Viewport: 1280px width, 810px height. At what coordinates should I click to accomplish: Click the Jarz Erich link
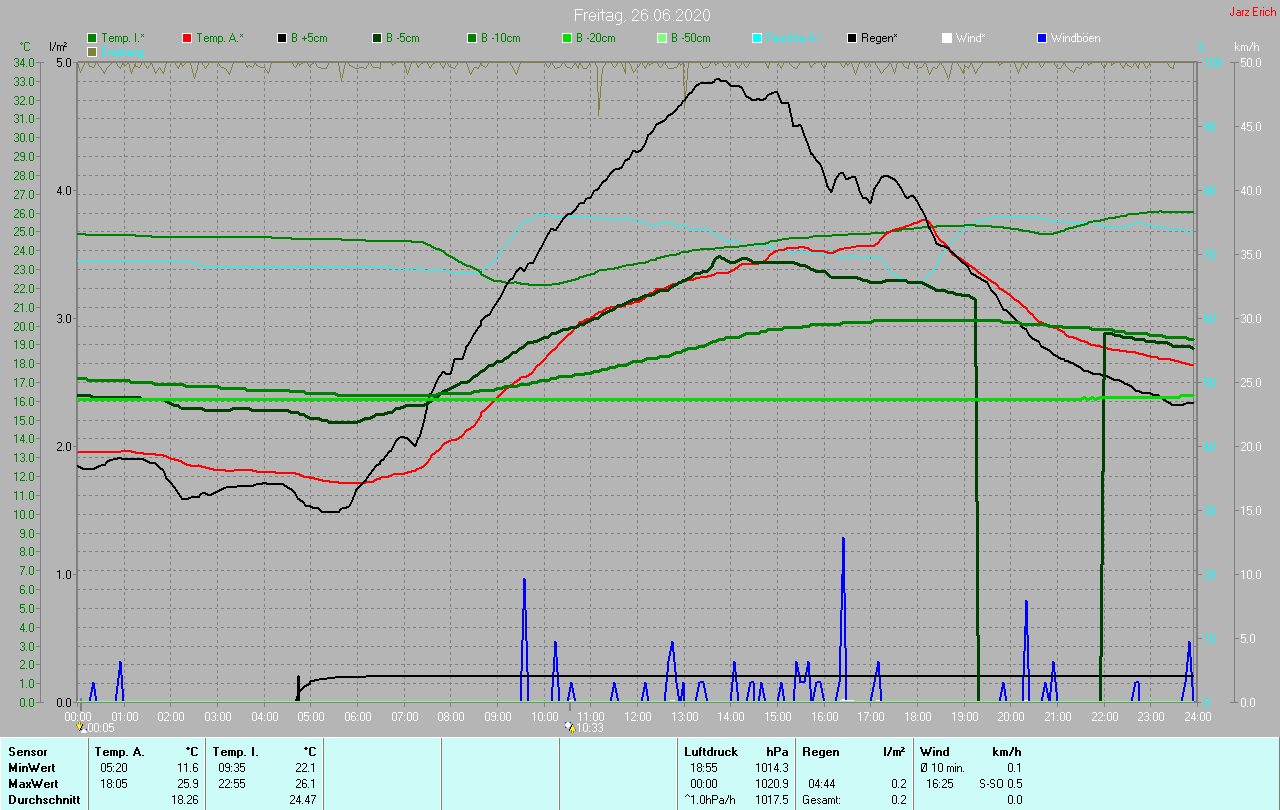coord(1252,12)
